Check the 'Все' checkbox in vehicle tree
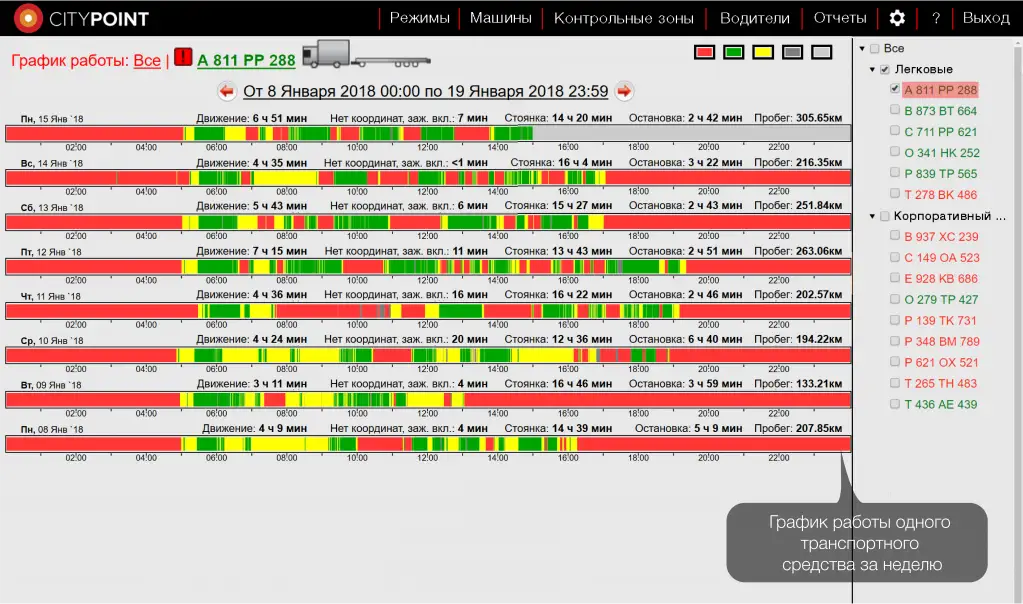1023x604 pixels. [x=875, y=49]
